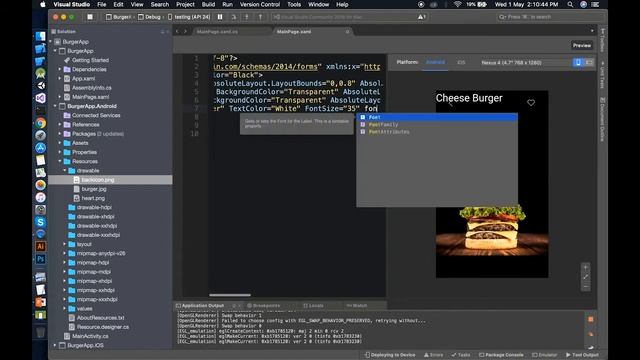The height and width of the screenshot is (360, 640).
Task: Open the Locals pad tab
Action: 313,306
